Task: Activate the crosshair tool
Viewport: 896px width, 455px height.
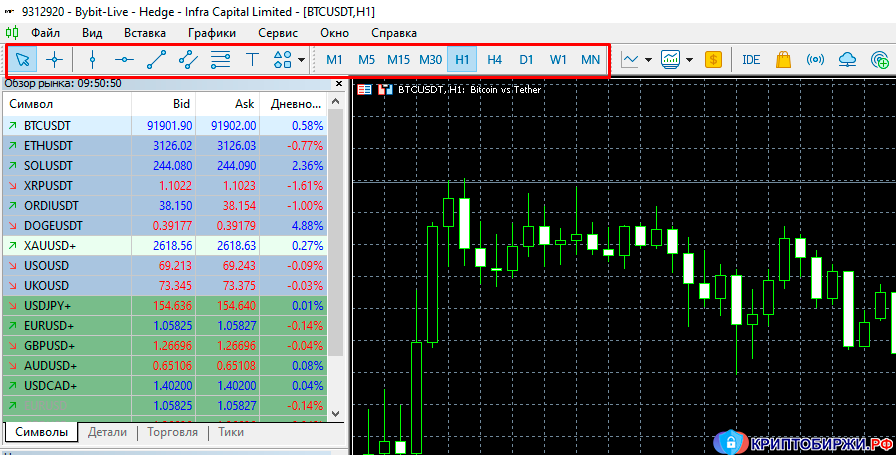Action: pyautogui.click(x=55, y=59)
